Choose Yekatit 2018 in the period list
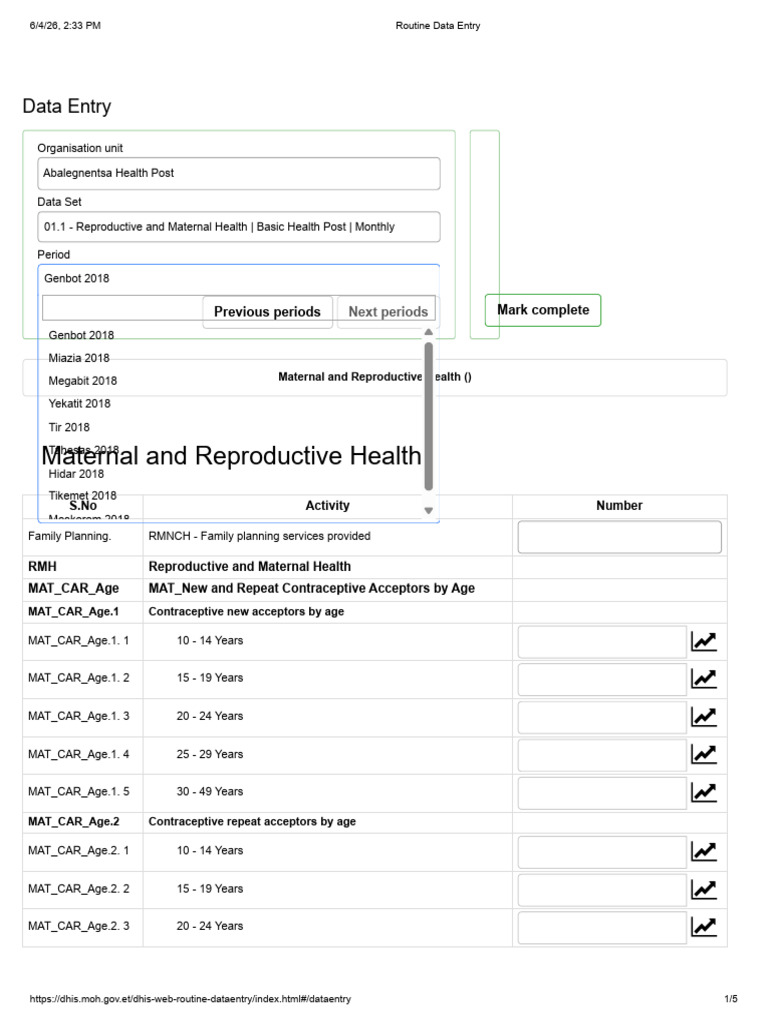Image resolution: width=768 pixels, height=1024 pixels. coord(80,404)
